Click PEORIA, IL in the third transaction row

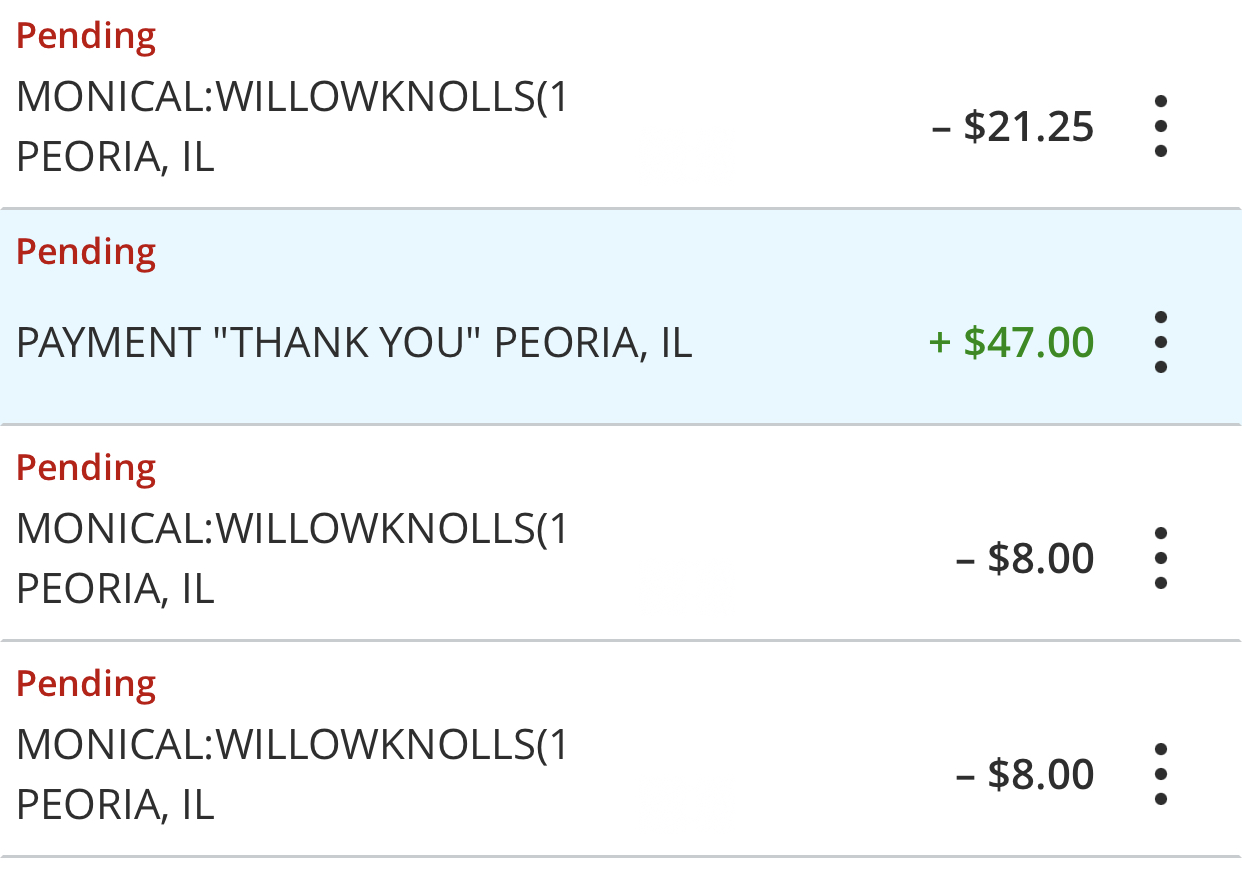pyautogui.click(x=115, y=589)
